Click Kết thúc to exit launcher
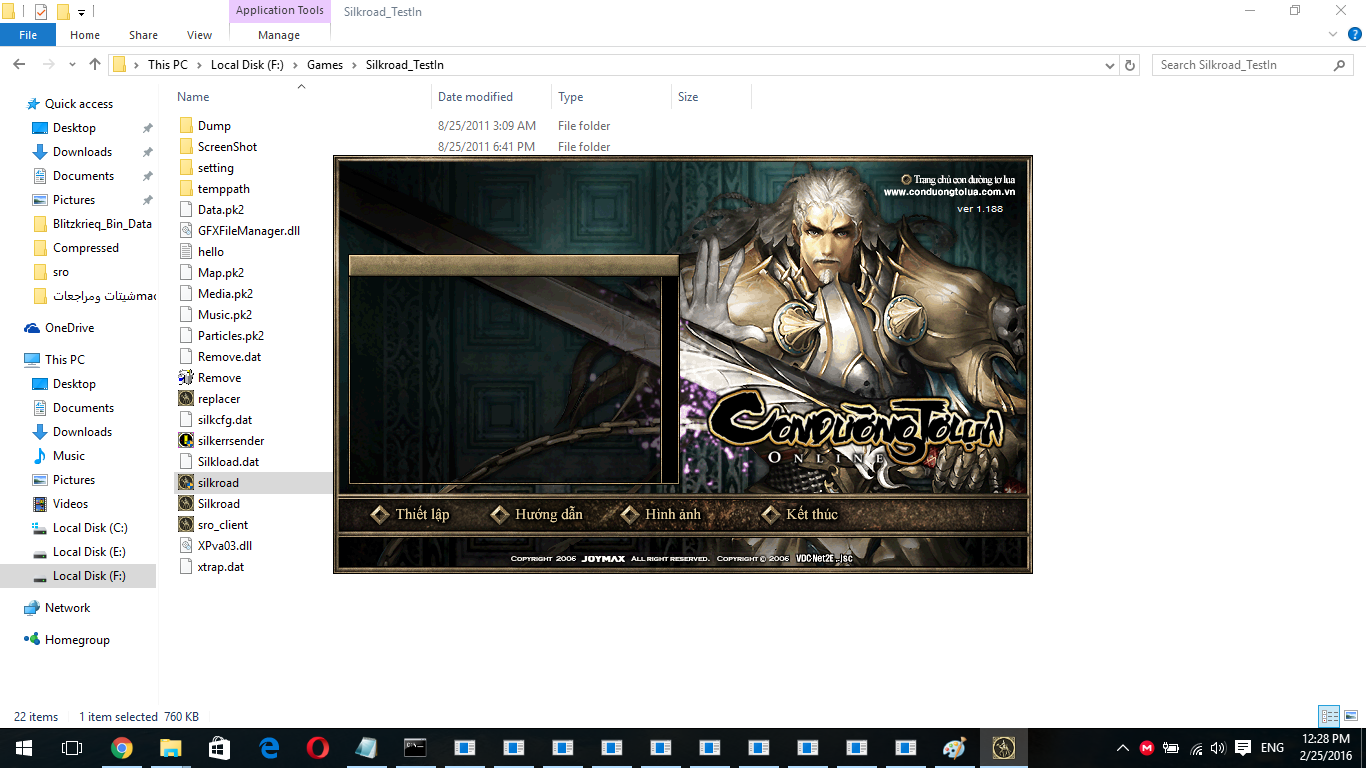This screenshot has width=1366, height=768. [800, 514]
